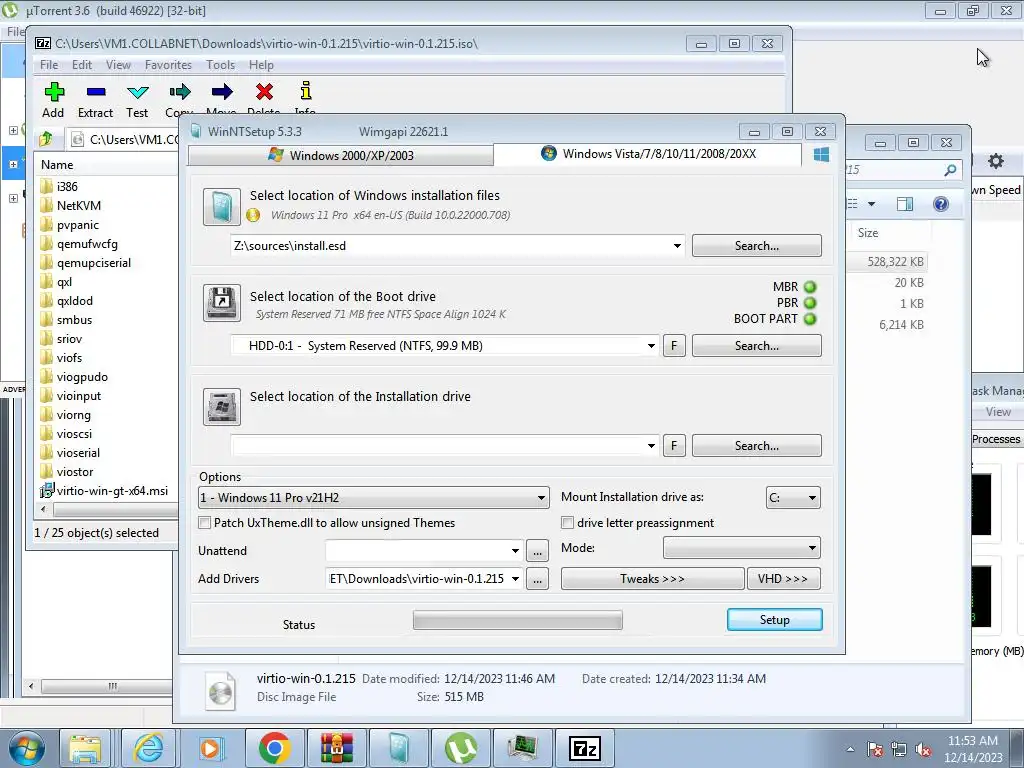
Task: Open the Add Drivers path dropdown
Action: [515, 579]
